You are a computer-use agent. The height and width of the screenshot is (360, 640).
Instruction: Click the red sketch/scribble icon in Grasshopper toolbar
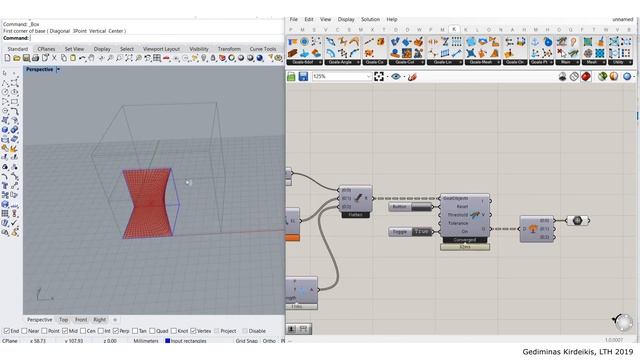[412, 76]
